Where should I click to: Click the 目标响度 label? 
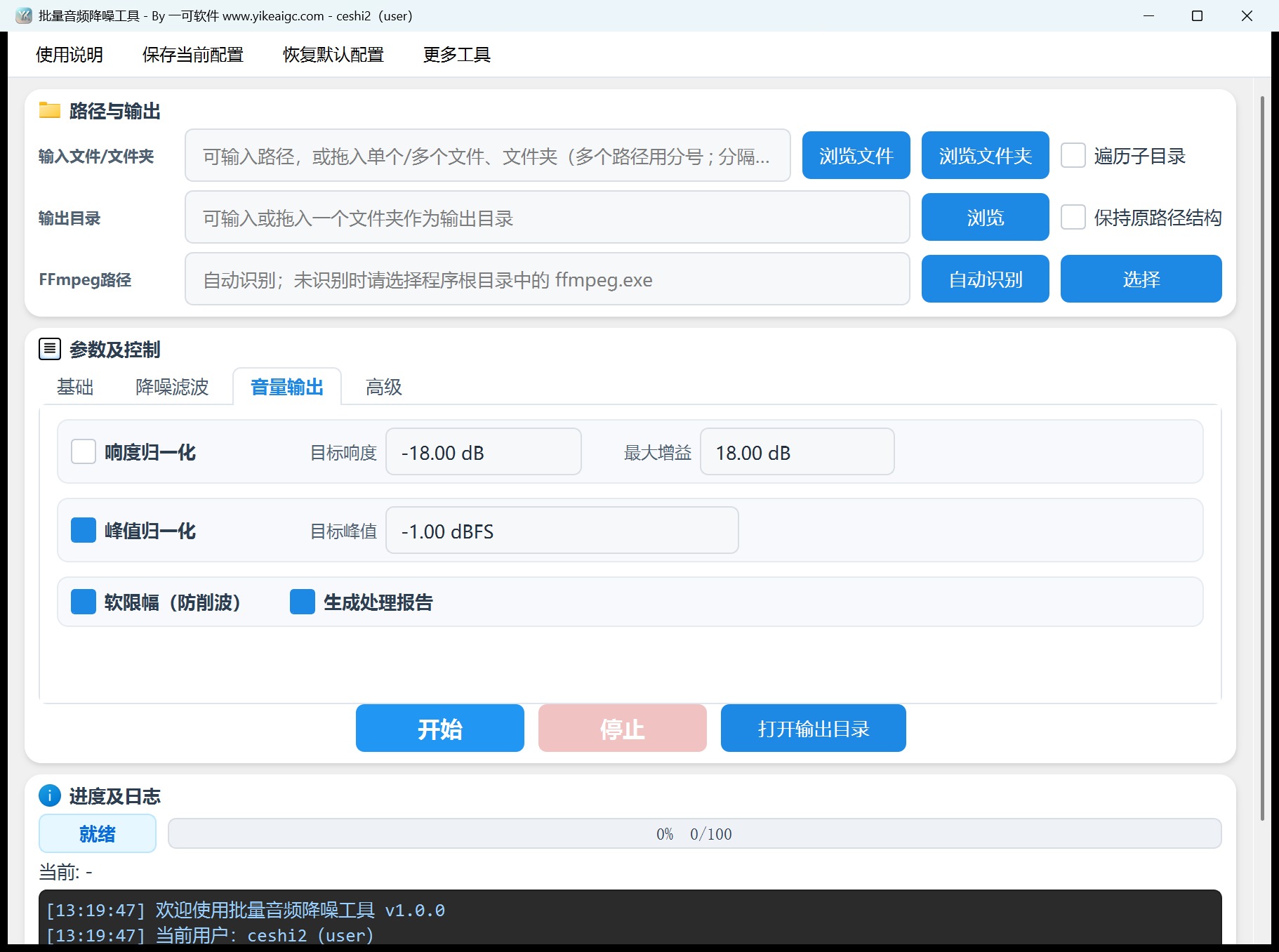pos(344,452)
